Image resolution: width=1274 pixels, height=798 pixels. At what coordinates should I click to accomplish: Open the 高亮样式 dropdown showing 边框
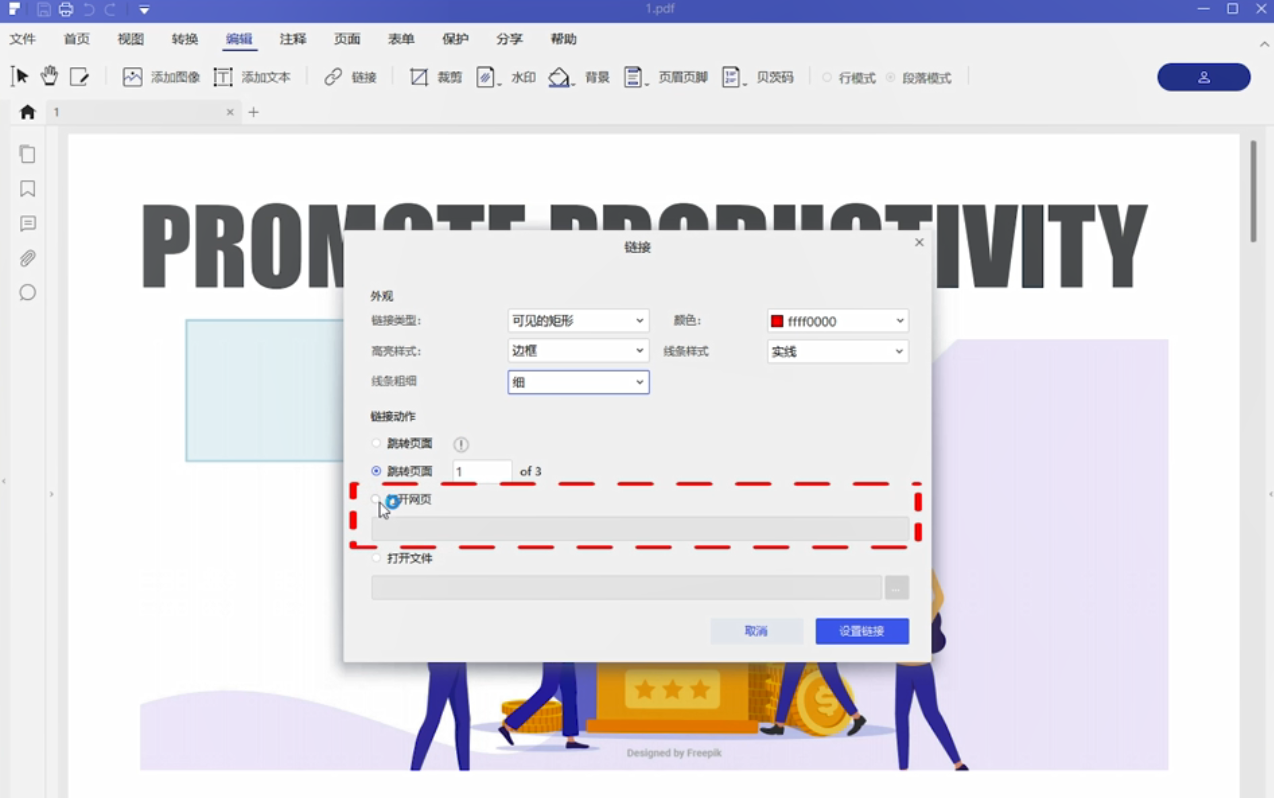tap(578, 351)
